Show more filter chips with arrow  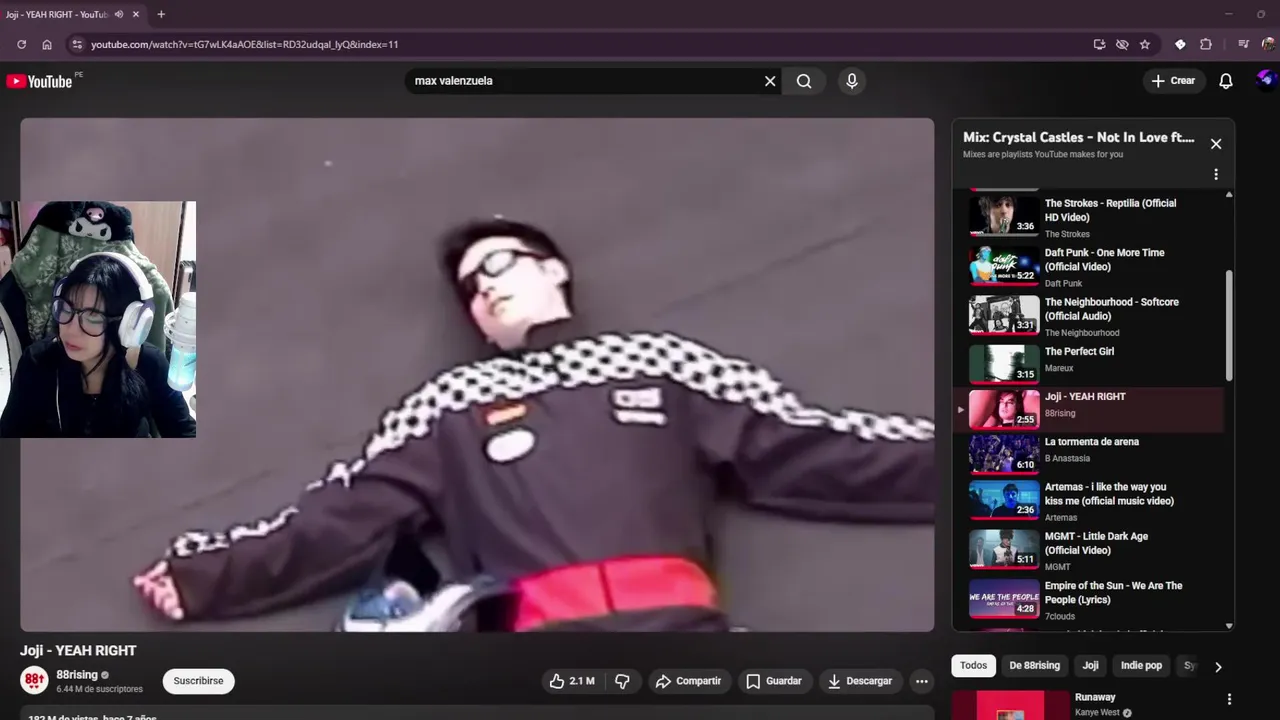(x=1218, y=667)
